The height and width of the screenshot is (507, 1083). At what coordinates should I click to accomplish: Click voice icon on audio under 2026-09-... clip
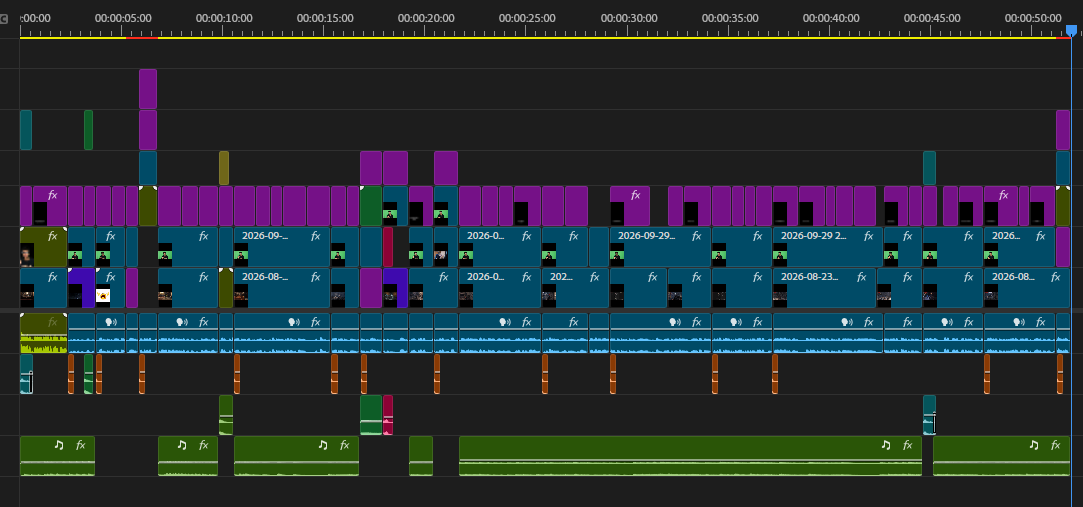(x=294, y=322)
